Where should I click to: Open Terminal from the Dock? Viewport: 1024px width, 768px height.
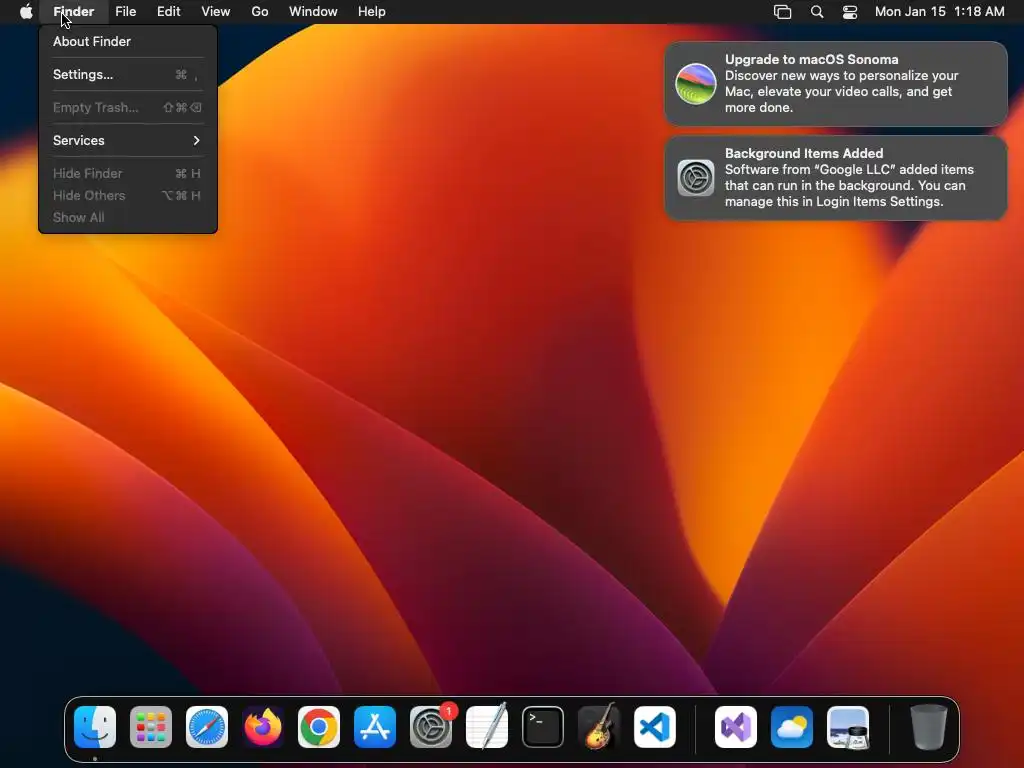point(543,727)
